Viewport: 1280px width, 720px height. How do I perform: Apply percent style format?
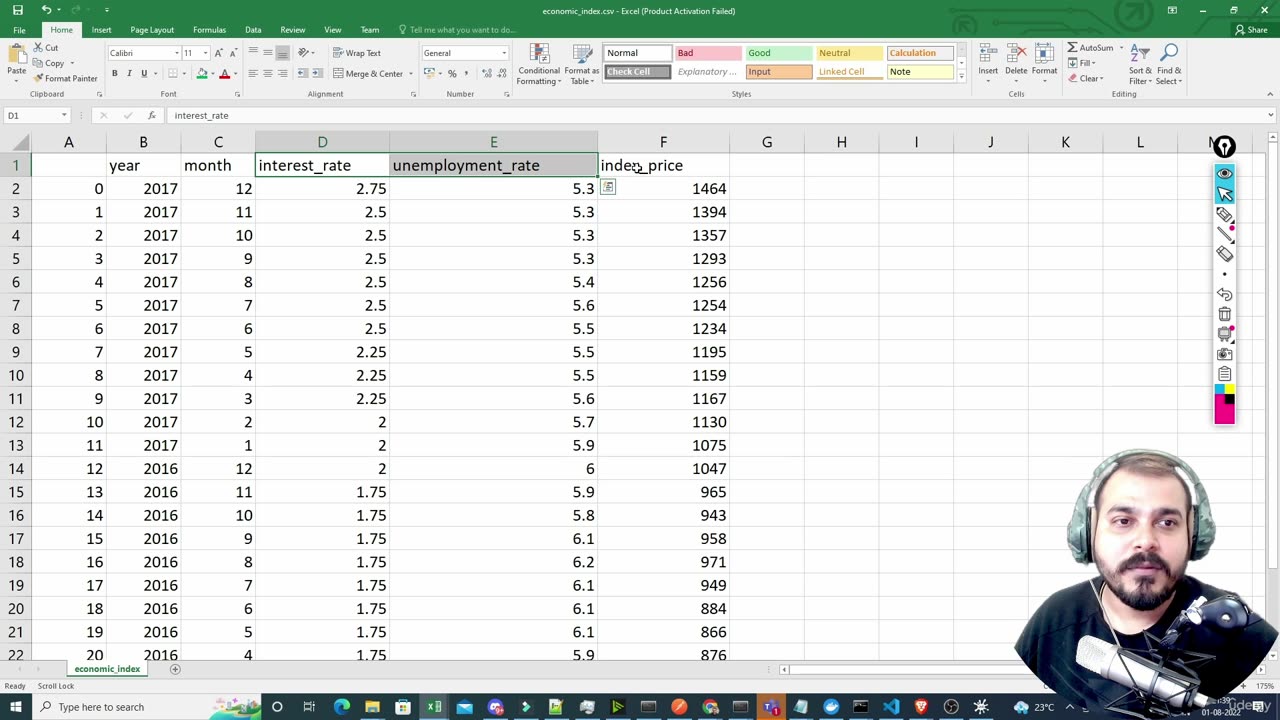452,73
